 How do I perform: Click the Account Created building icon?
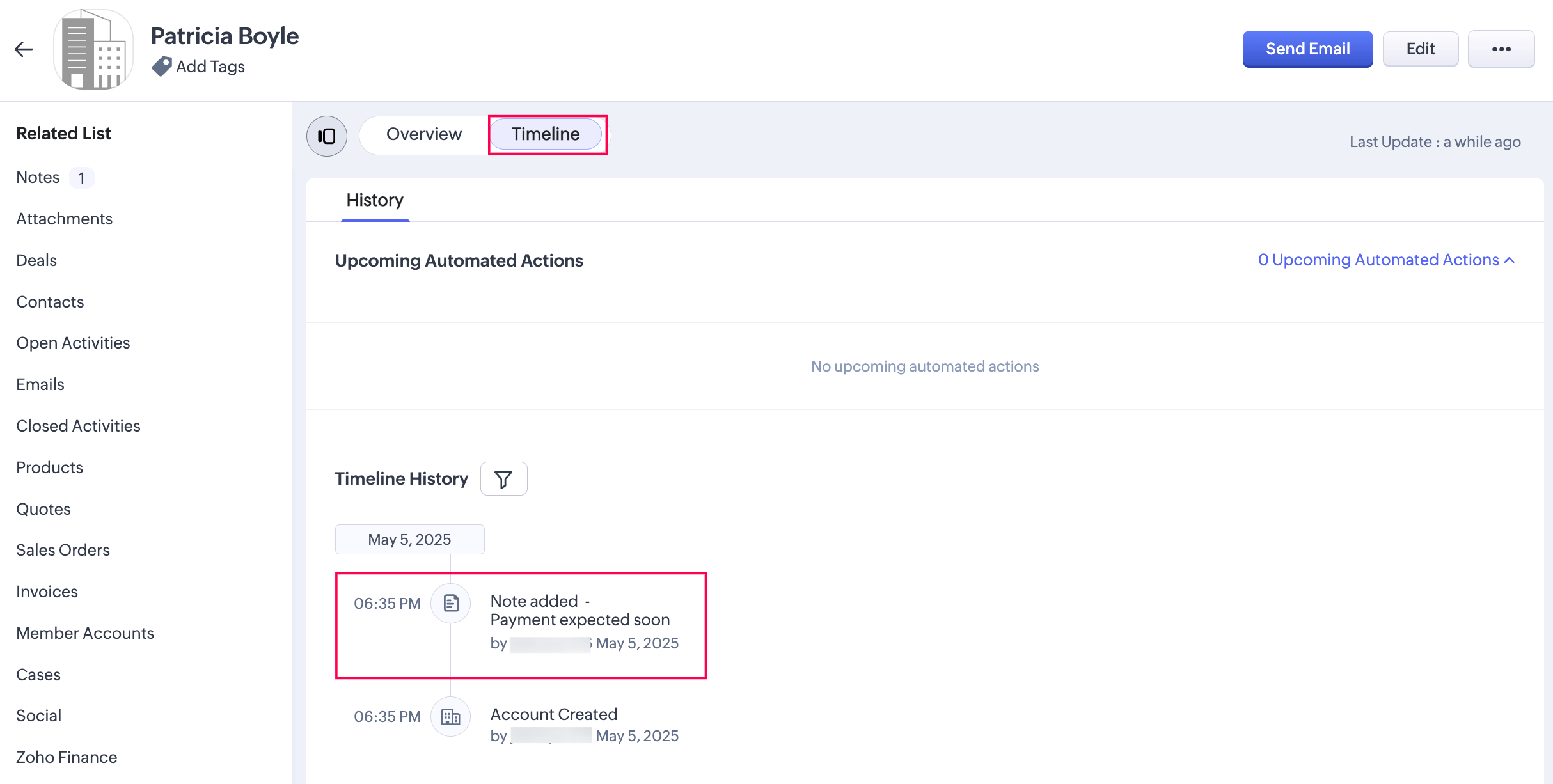tap(451, 717)
